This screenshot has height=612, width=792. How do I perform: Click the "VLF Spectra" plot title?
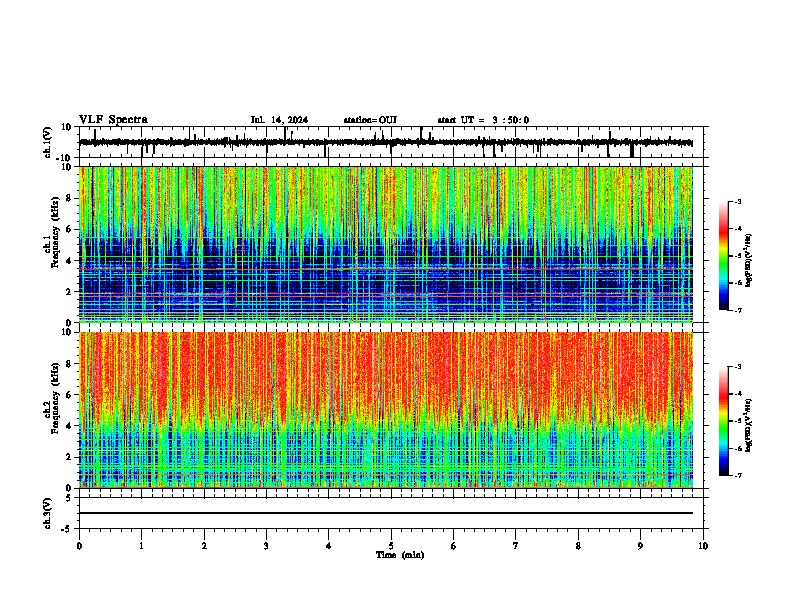point(113,120)
